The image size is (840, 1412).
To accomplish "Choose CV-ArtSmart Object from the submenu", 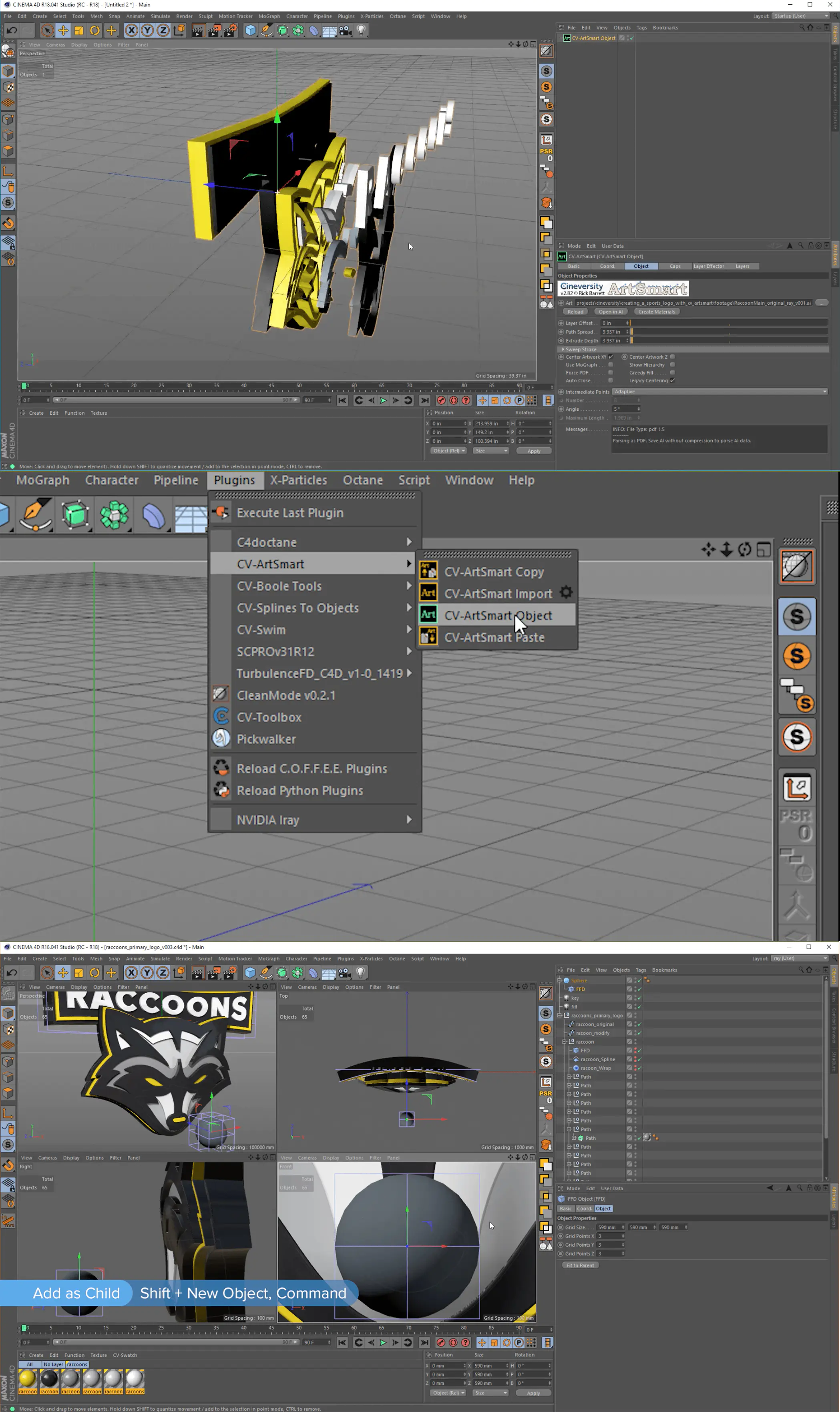I will click(497, 615).
